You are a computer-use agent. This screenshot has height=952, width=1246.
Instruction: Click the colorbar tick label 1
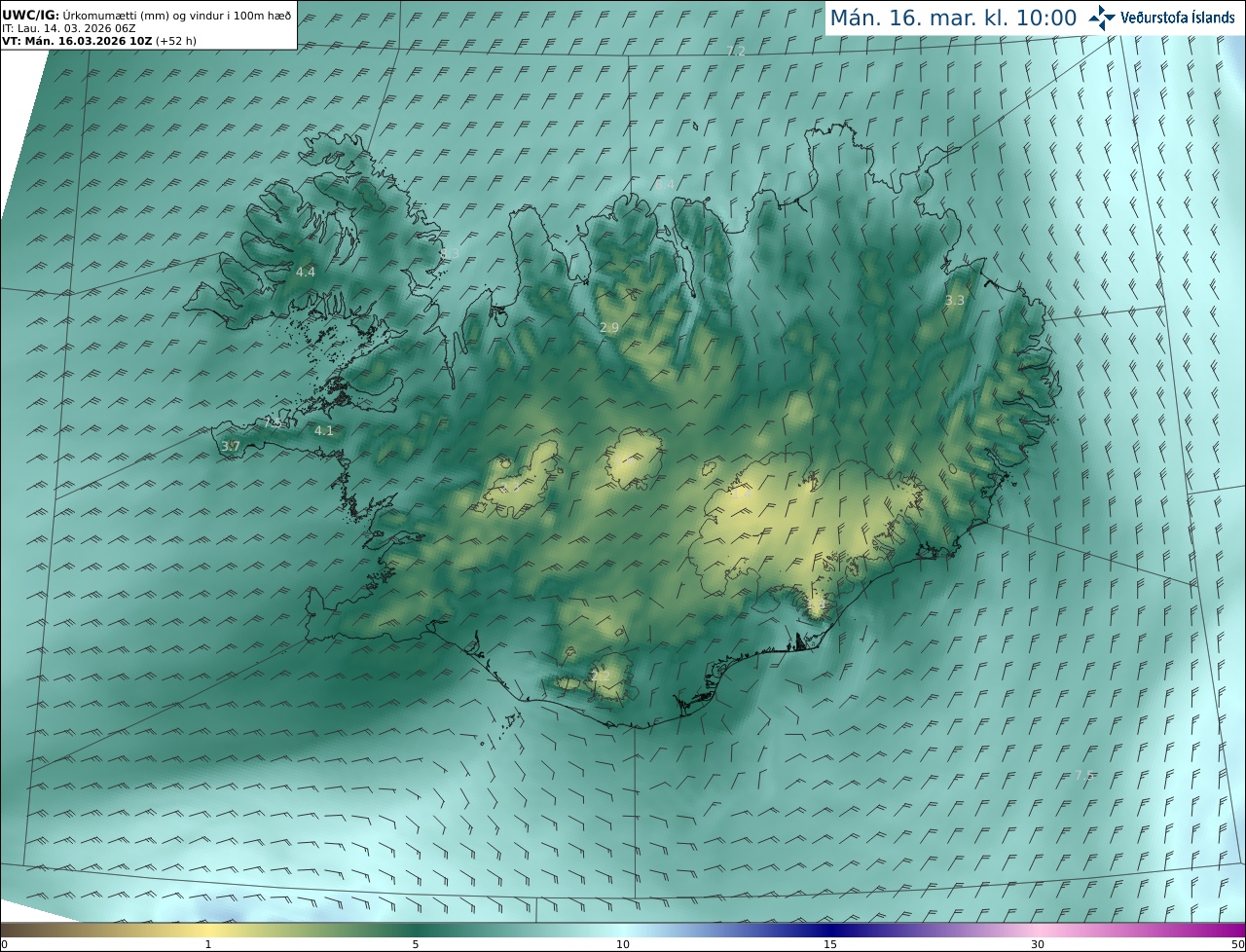(x=208, y=944)
